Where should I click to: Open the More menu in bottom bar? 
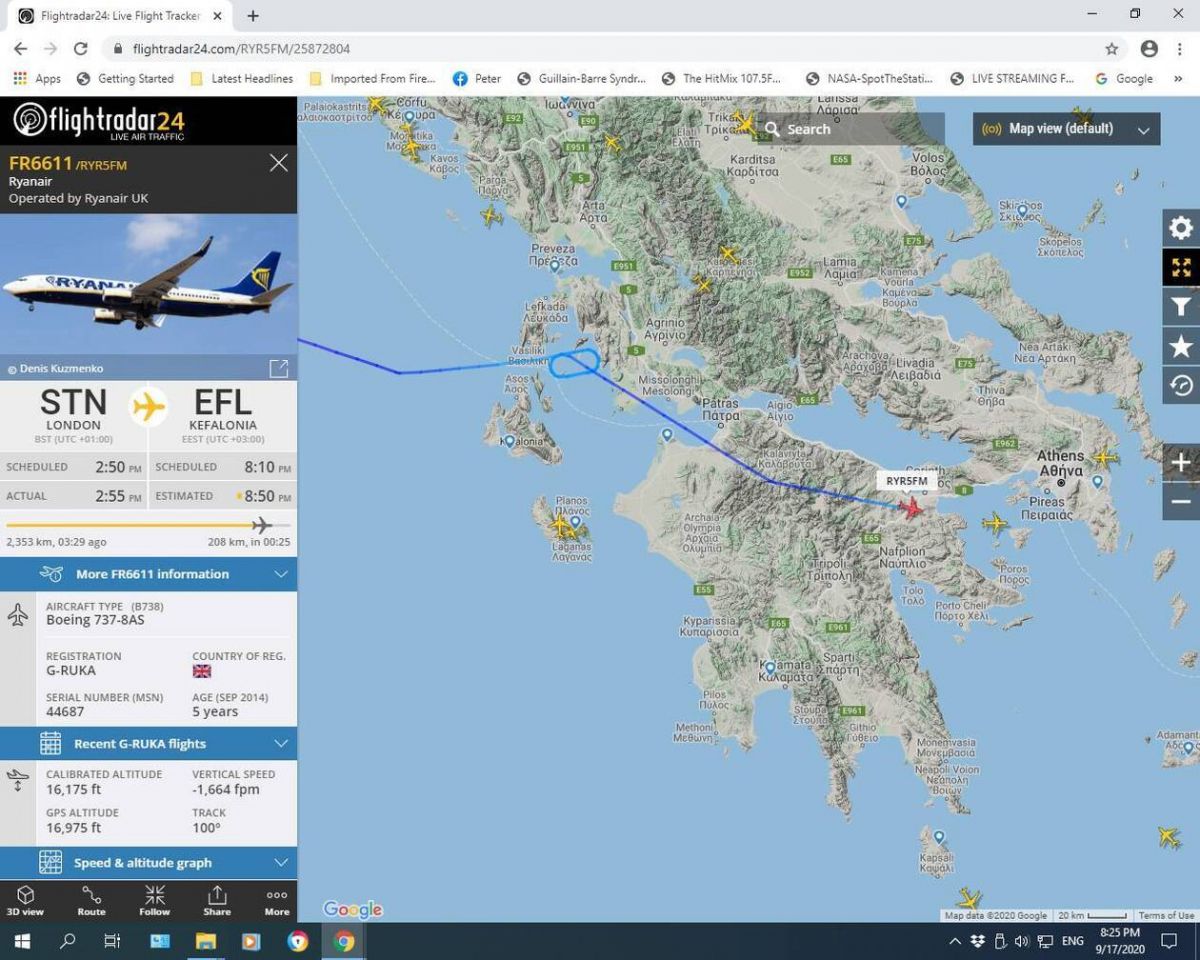pyautogui.click(x=277, y=900)
